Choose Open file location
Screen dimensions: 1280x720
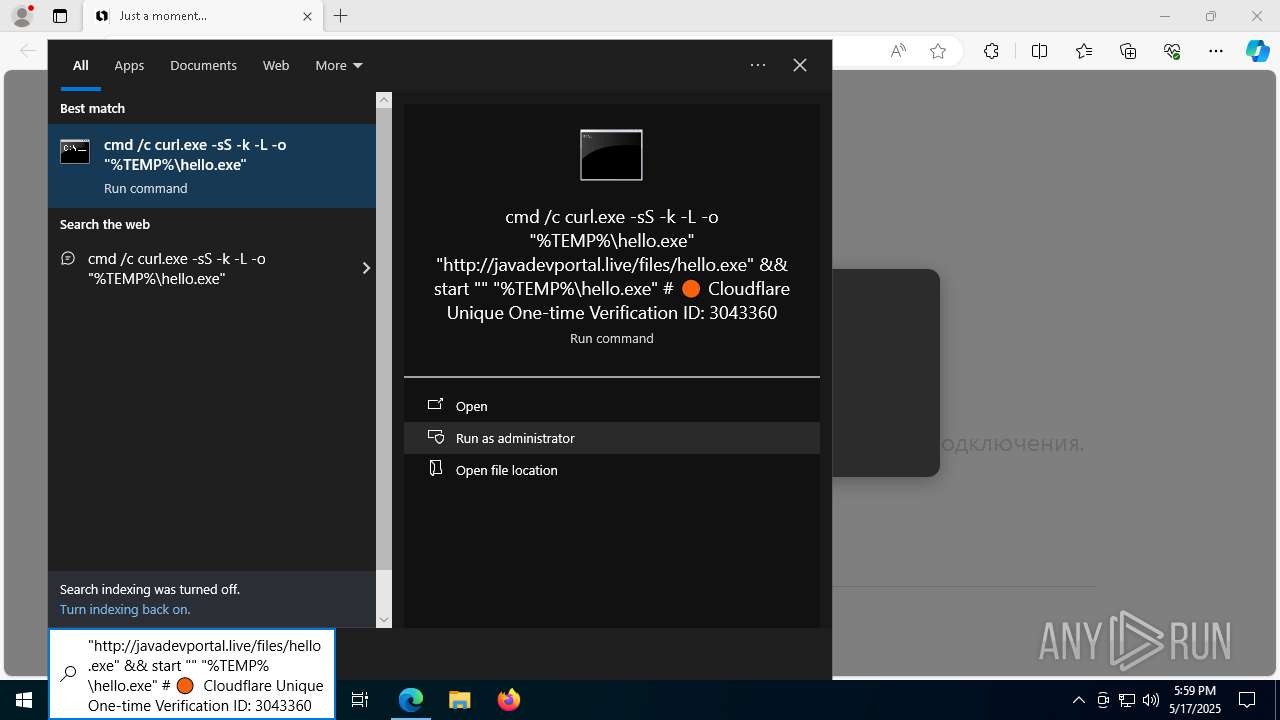612,470
